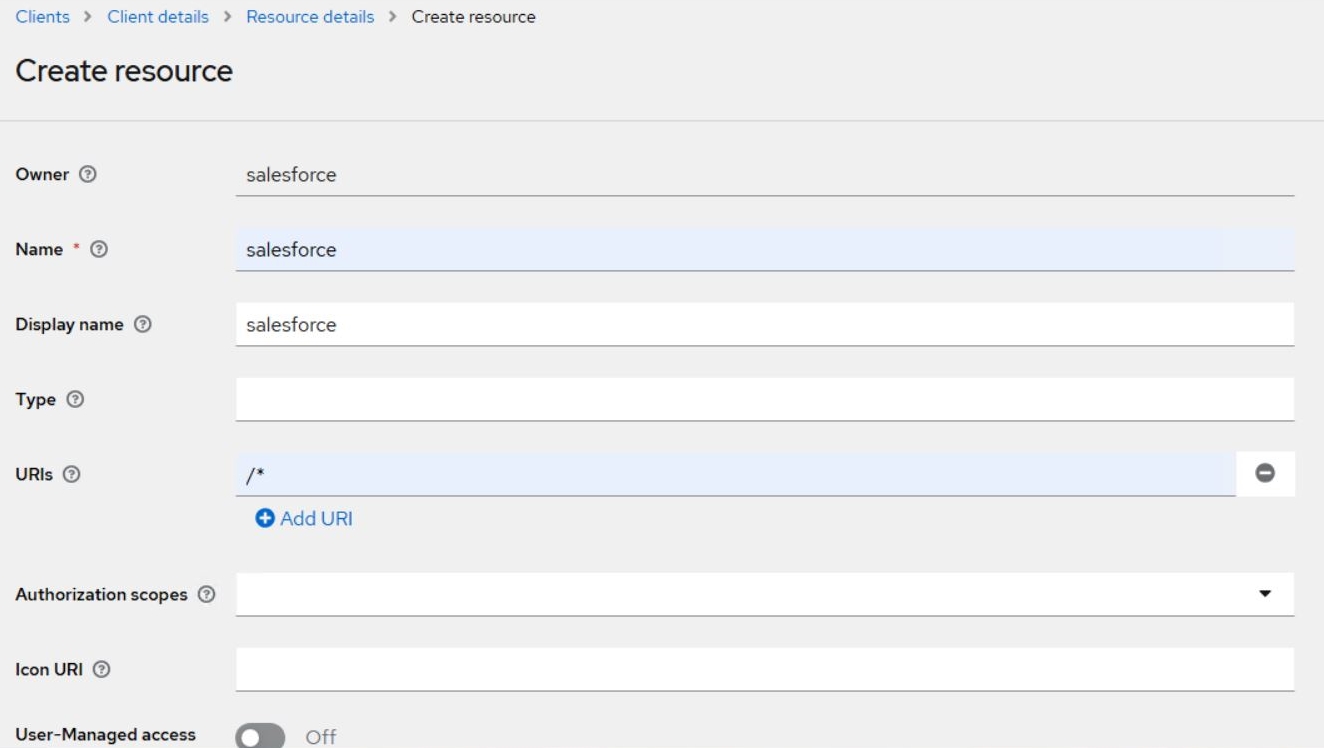Go to Clients breadcrumb
1324x748 pixels.
pos(43,17)
